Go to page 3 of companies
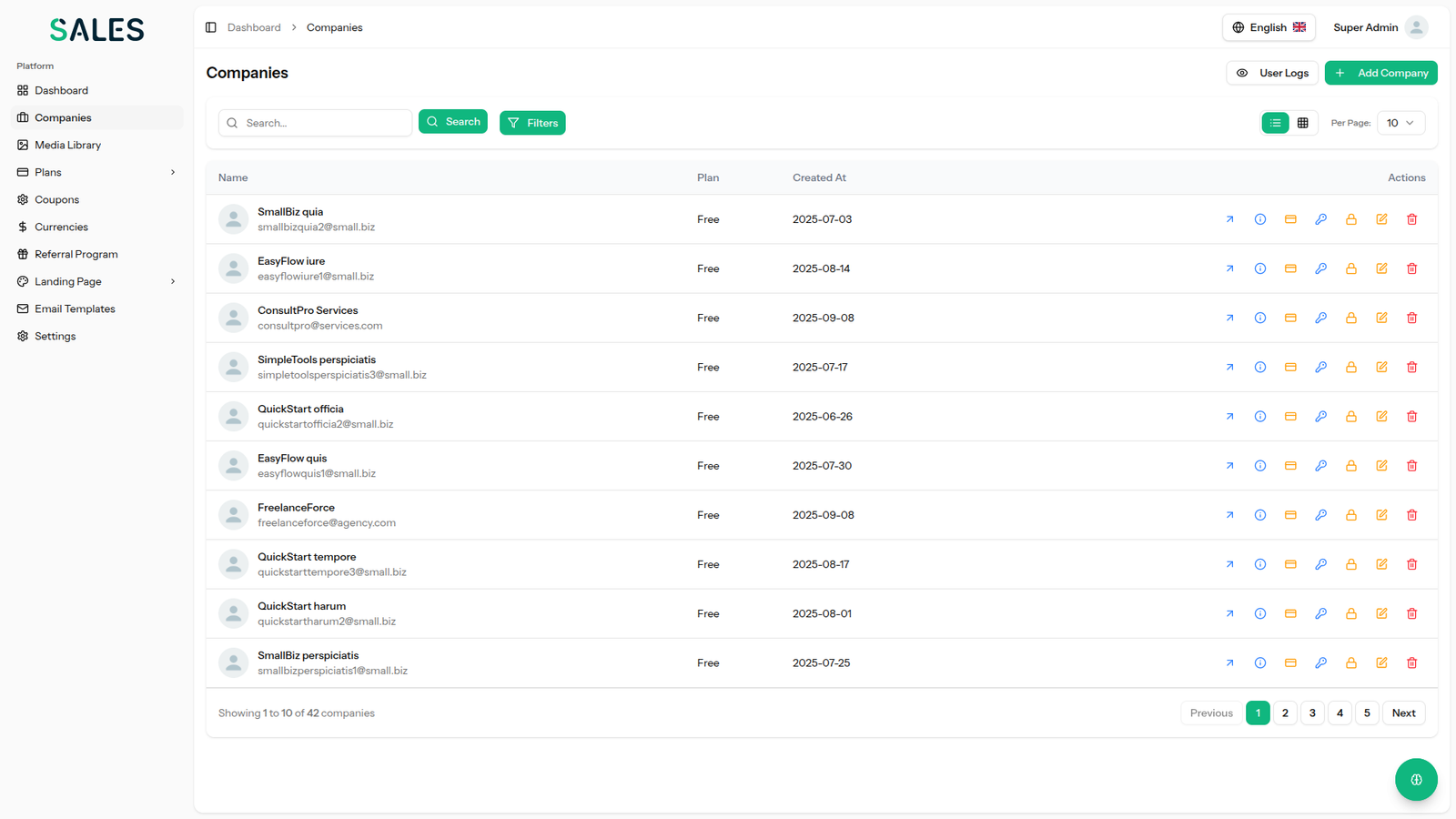The image size is (1456, 819). [x=1312, y=713]
